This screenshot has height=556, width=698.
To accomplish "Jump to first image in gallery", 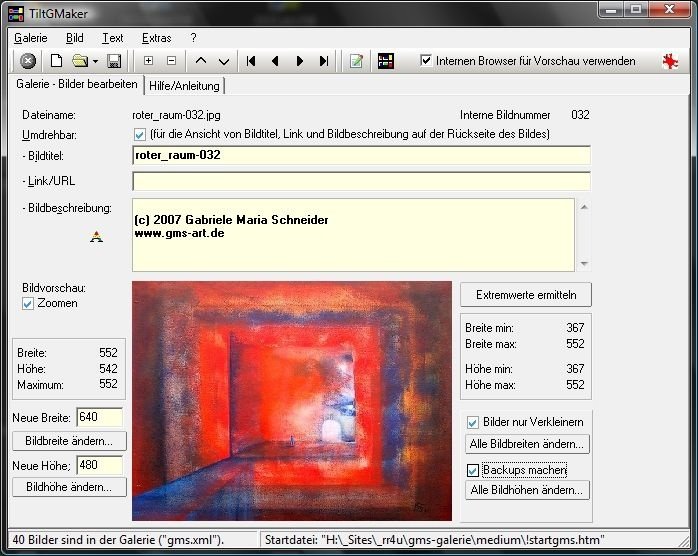I will click(251, 61).
